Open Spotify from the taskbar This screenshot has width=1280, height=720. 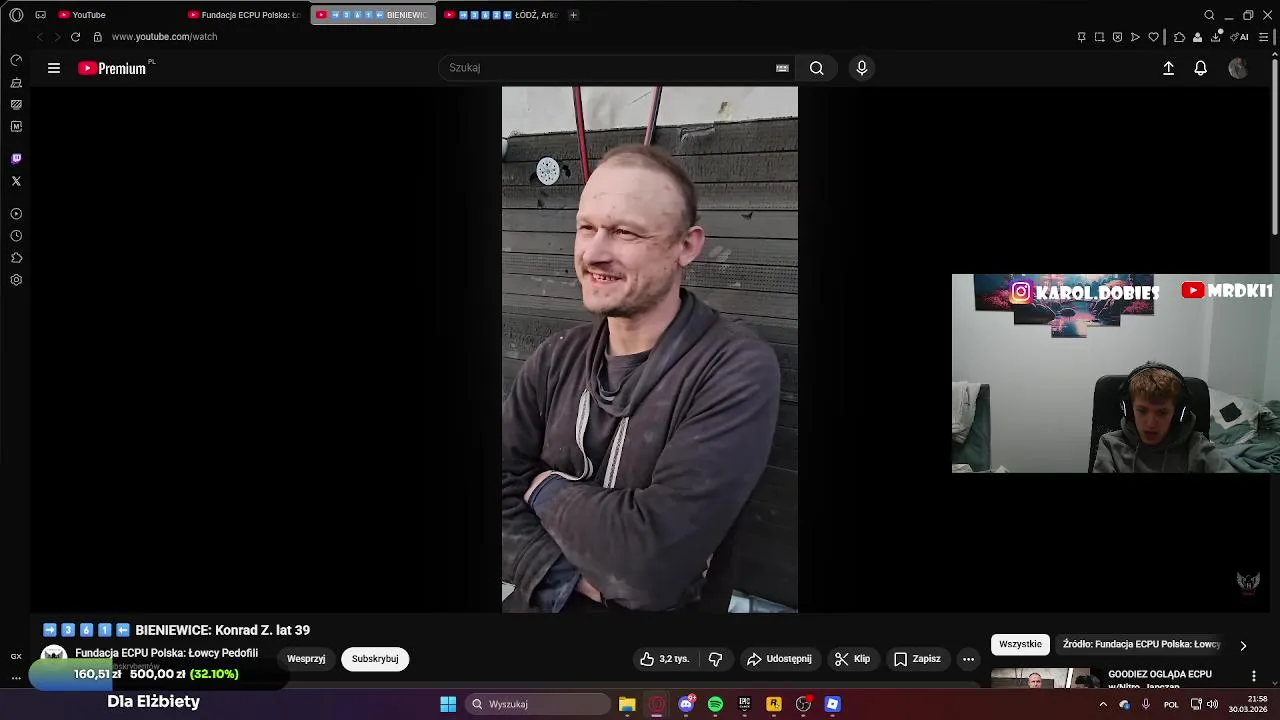coord(715,704)
